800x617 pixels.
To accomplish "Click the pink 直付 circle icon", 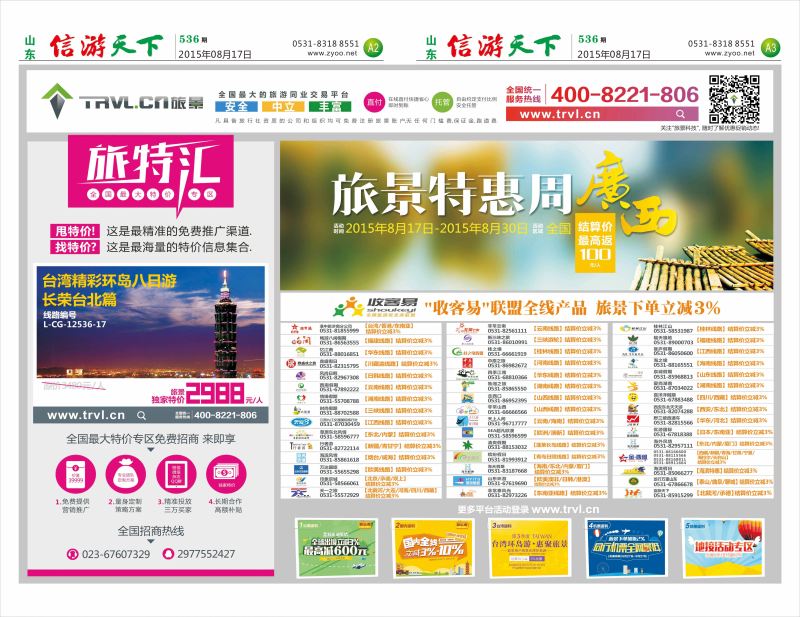I will [x=374, y=102].
